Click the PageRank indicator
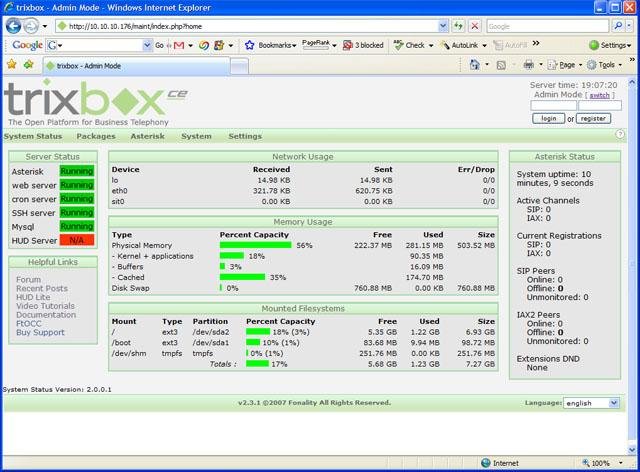Image resolution: width=640 pixels, height=472 pixels. tap(316, 45)
